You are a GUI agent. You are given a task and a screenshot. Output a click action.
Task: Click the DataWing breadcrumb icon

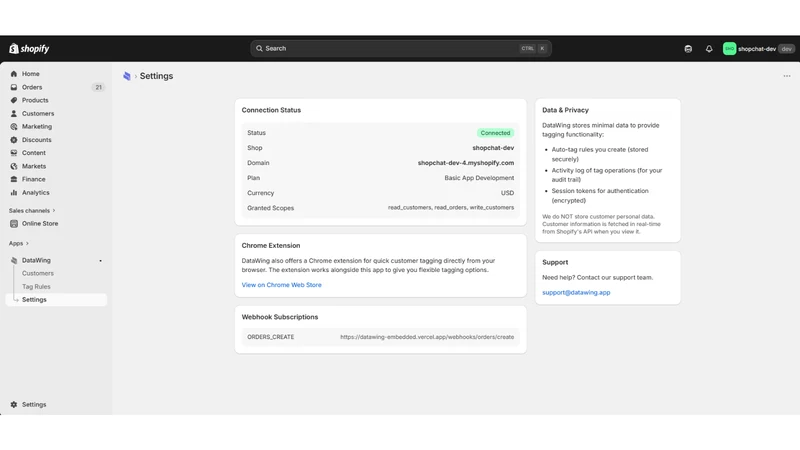(x=127, y=76)
